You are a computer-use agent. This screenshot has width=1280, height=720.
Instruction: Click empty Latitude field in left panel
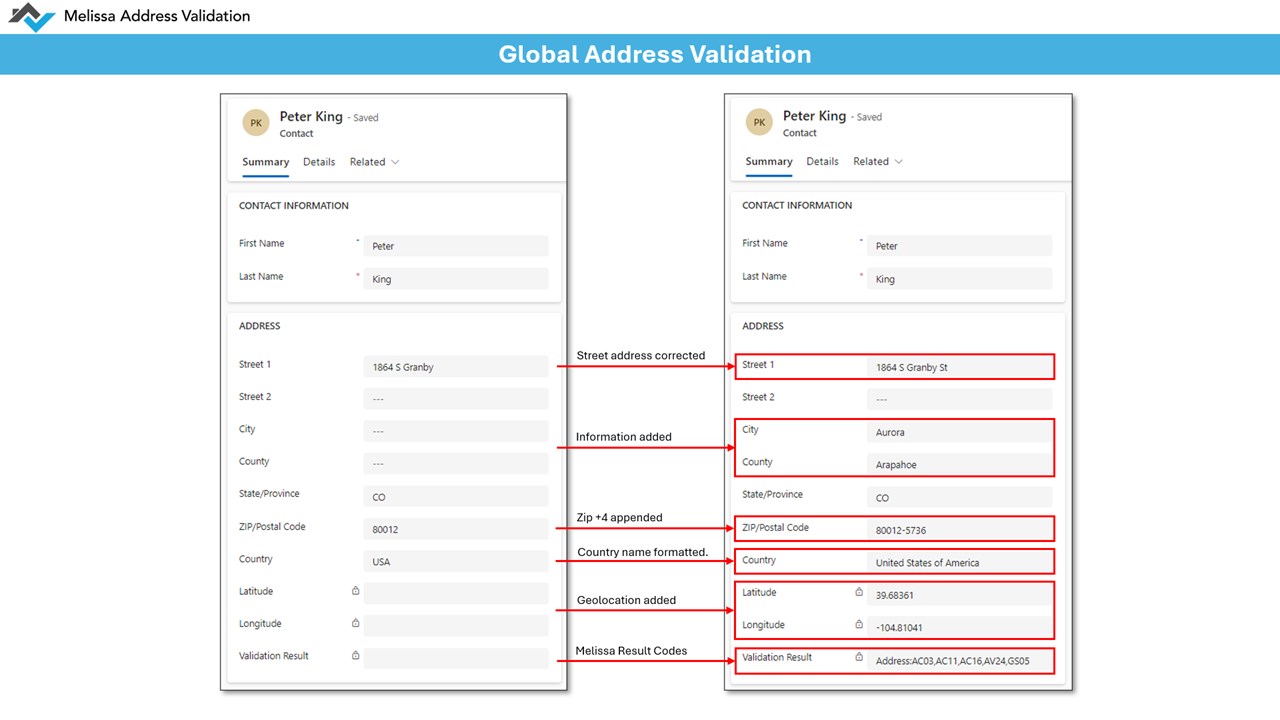coord(456,593)
